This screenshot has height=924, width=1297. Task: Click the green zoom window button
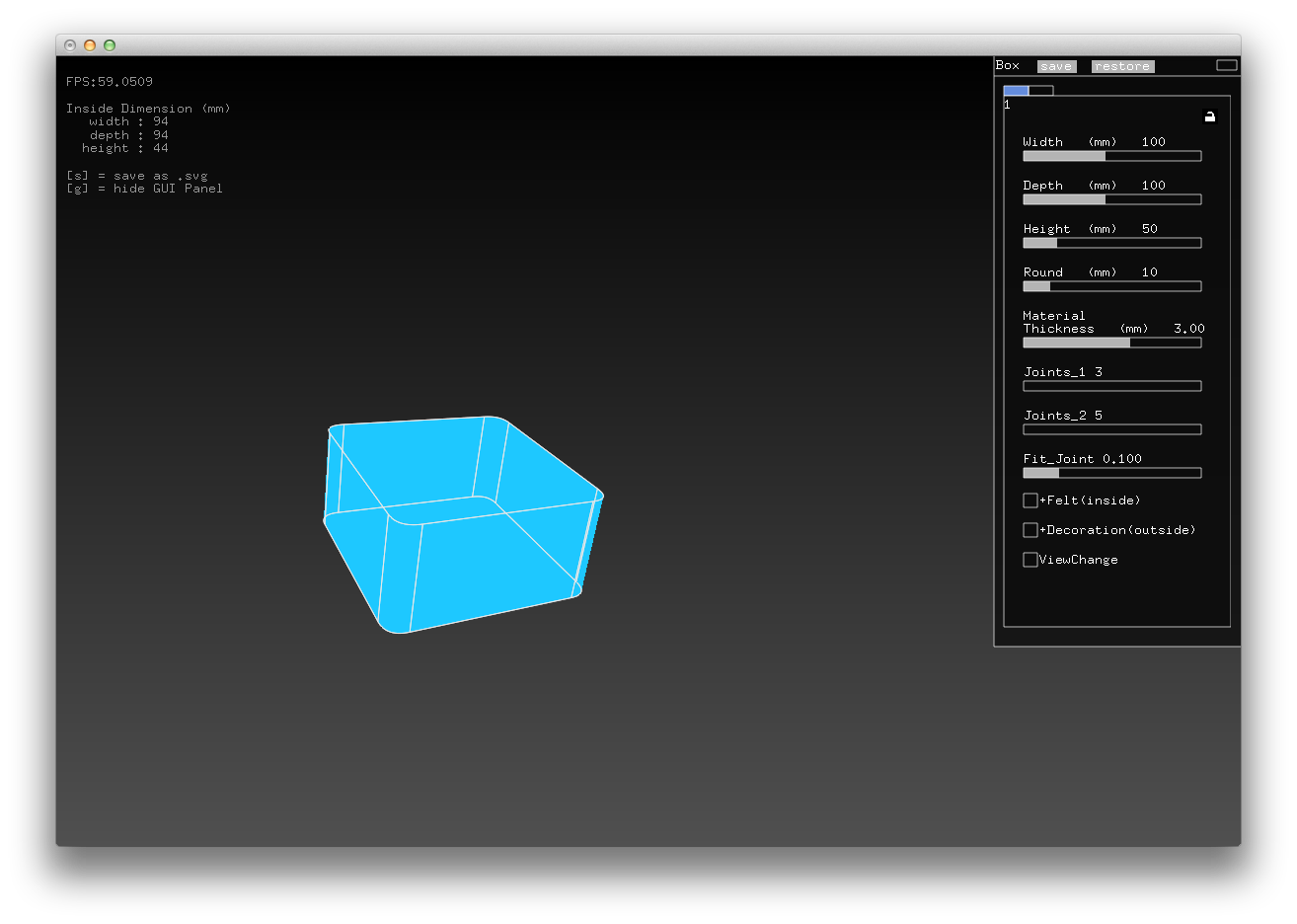[110, 45]
